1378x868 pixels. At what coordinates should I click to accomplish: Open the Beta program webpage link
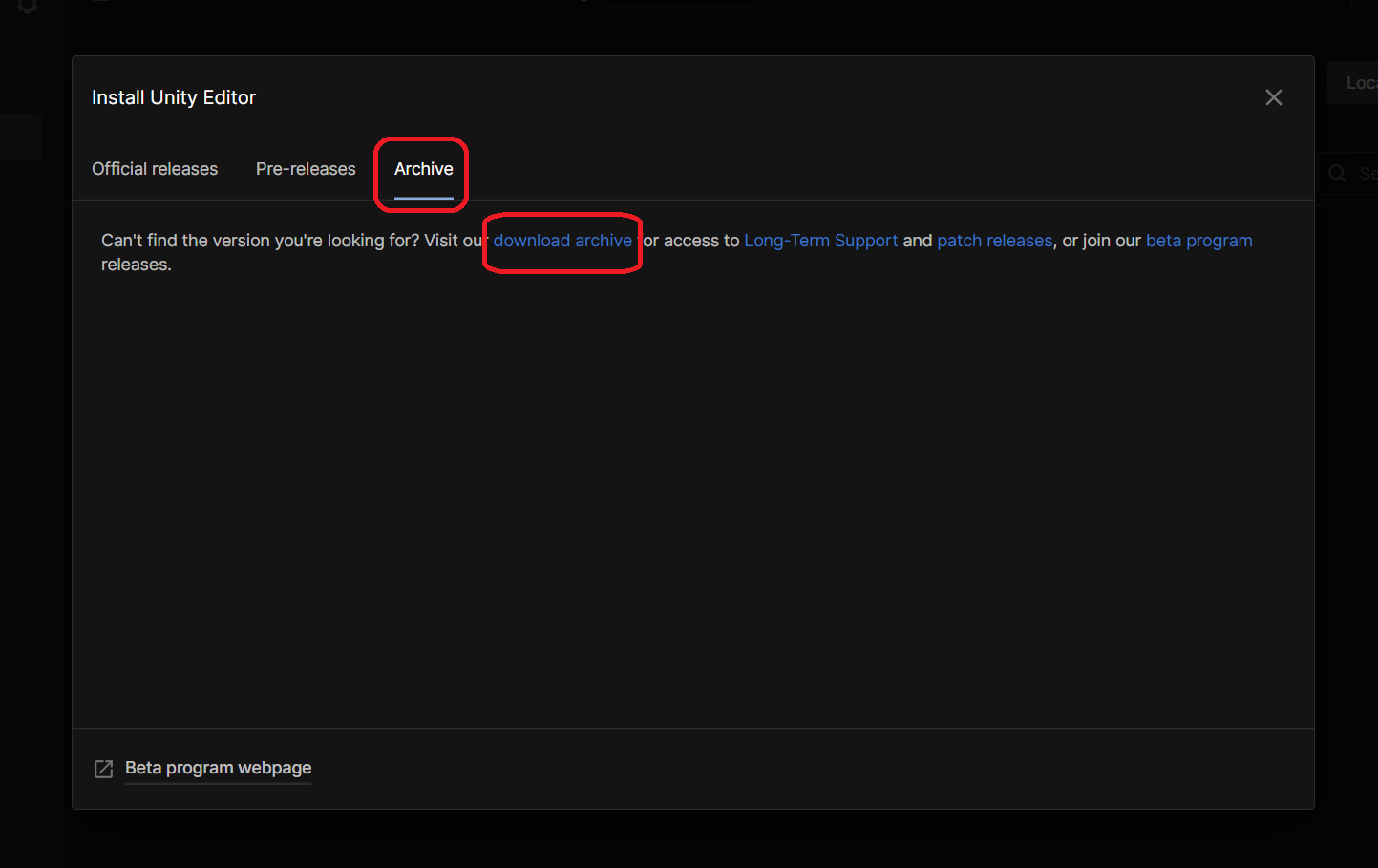218,768
